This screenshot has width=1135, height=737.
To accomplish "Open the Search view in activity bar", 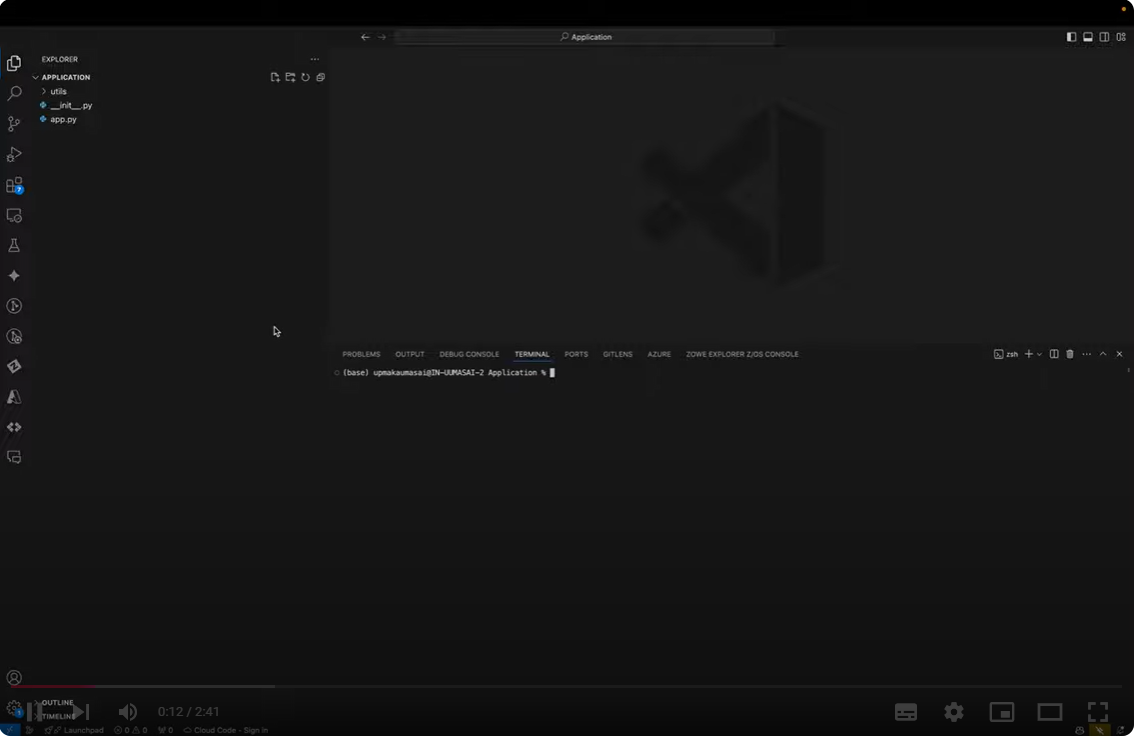I will [14, 93].
